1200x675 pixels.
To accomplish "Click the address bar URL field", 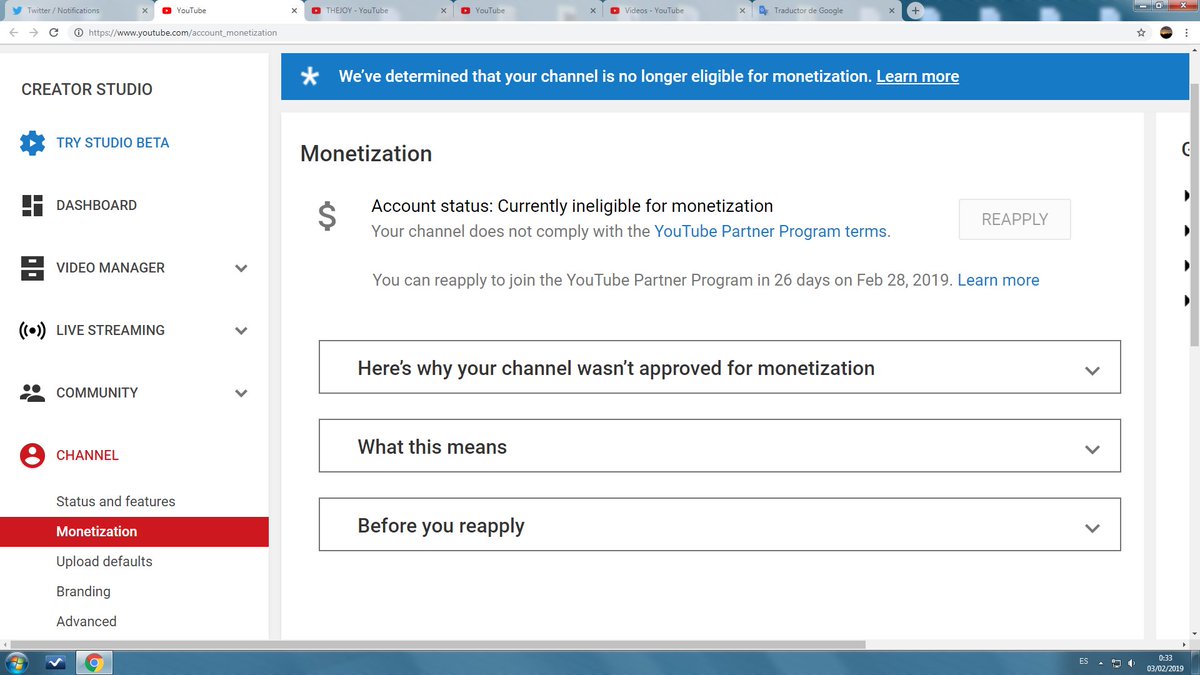I will click(x=600, y=32).
